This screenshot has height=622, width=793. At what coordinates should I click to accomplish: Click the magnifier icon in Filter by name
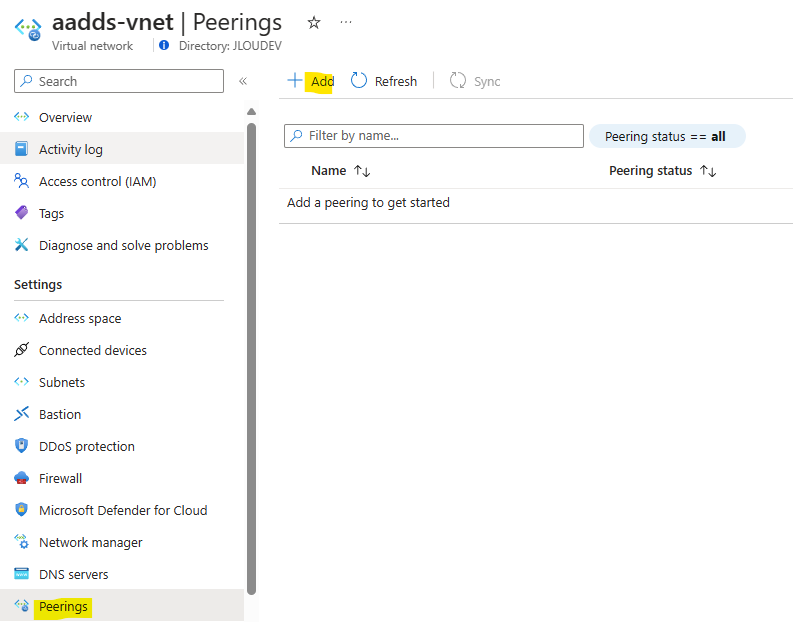pos(296,136)
